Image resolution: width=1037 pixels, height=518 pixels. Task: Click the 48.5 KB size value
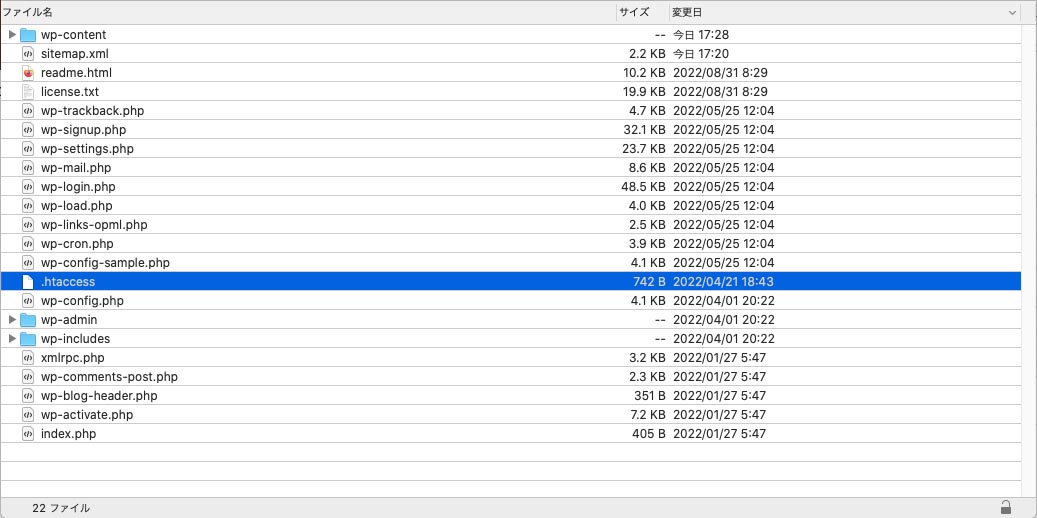pyautogui.click(x=643, y=187)
